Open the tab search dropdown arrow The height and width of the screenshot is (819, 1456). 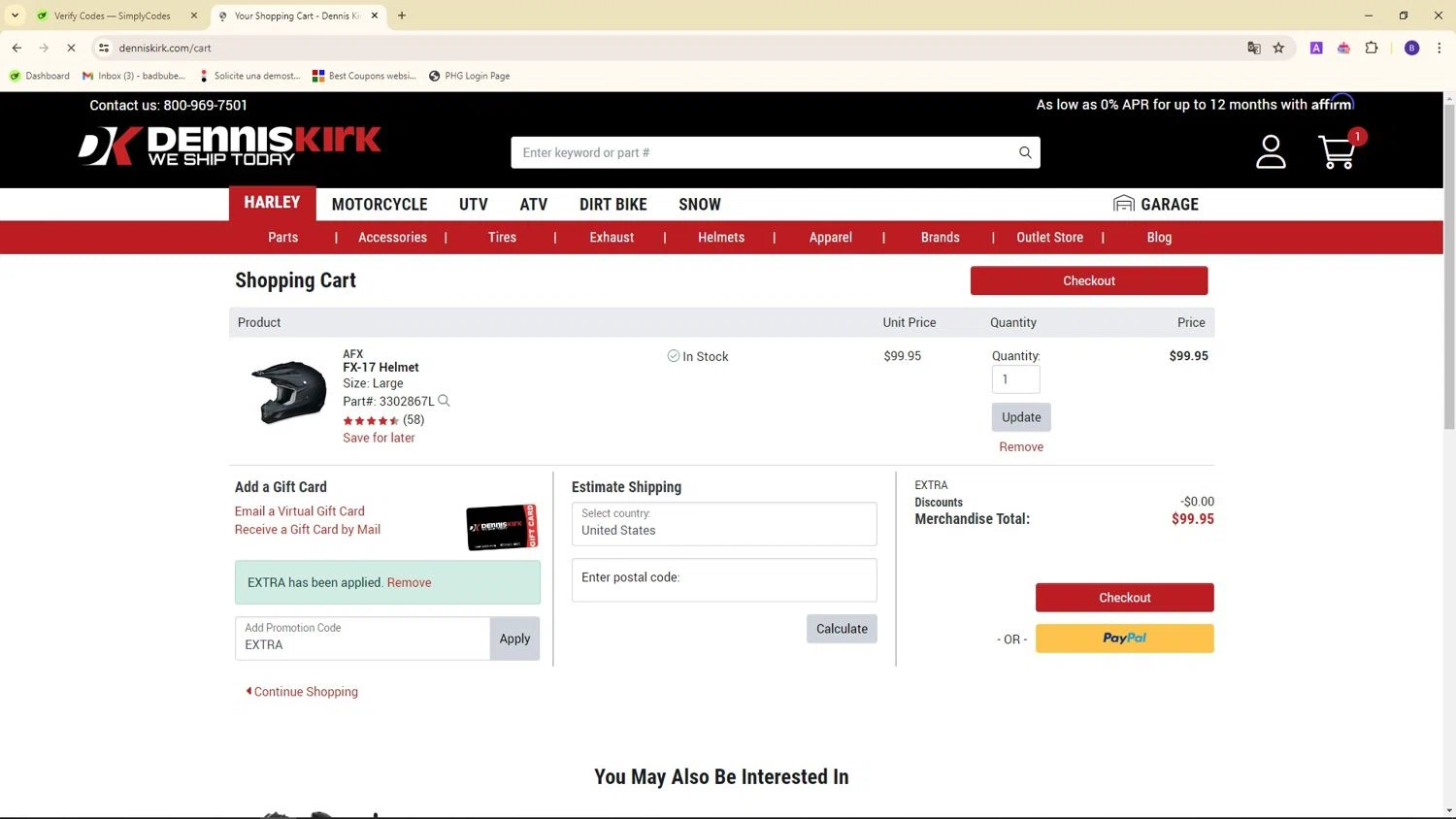pos(15,16)
